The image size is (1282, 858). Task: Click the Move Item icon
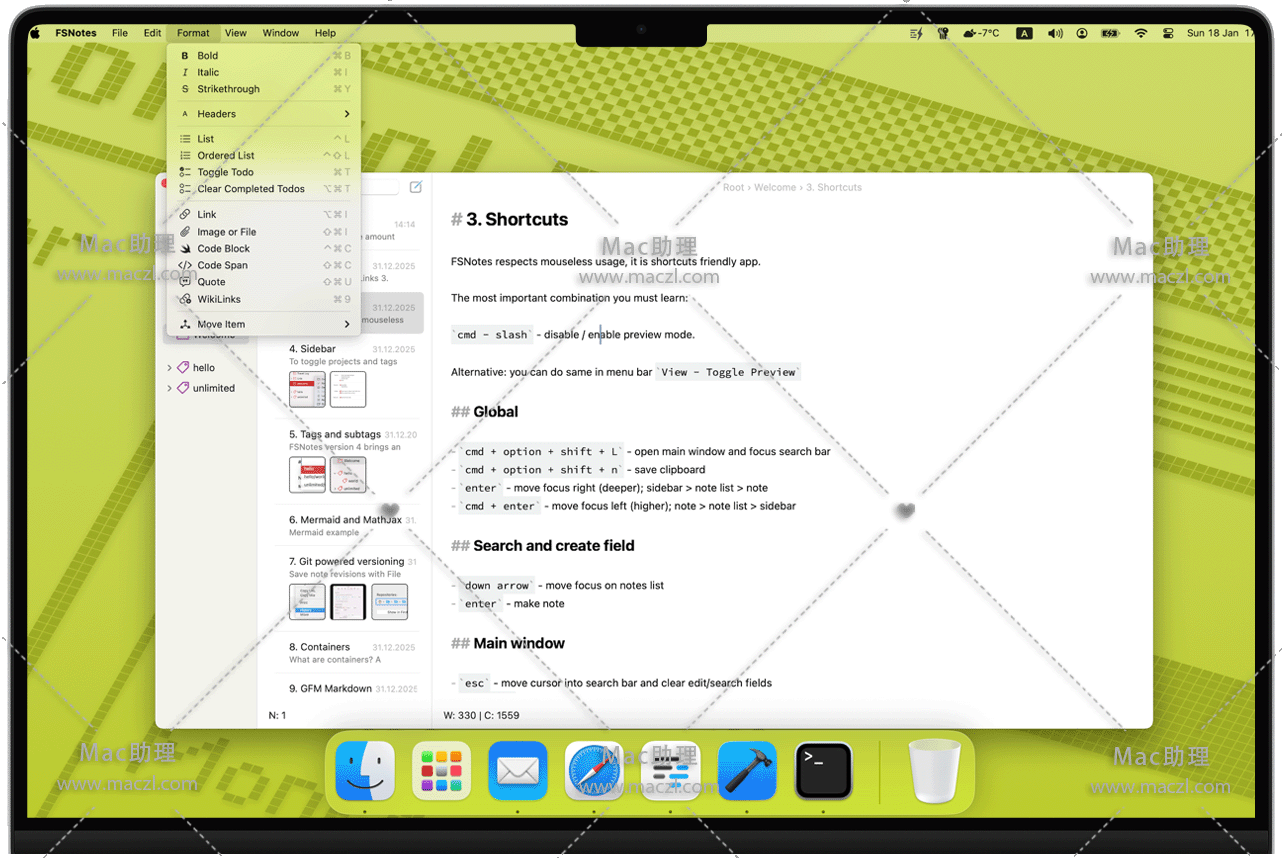point(185,324)
